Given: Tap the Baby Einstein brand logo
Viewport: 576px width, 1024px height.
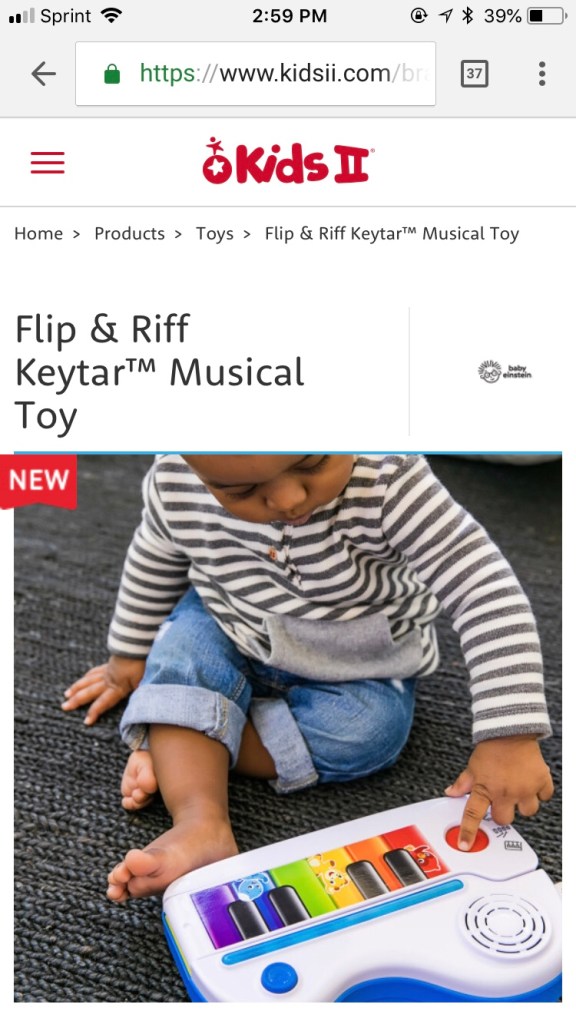Looking at the screenshot, I should 504,372.
